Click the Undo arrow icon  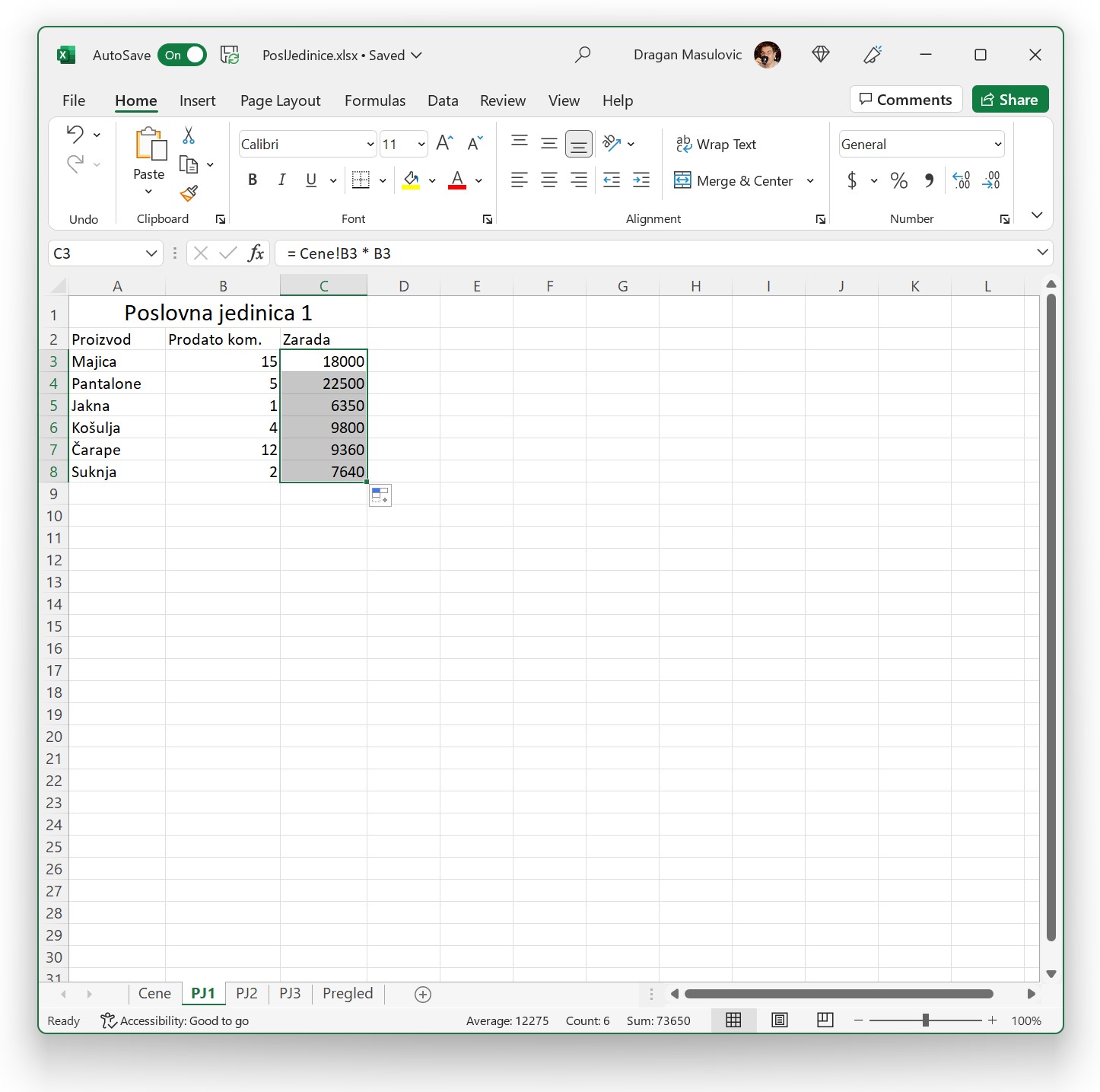point(75,135)
